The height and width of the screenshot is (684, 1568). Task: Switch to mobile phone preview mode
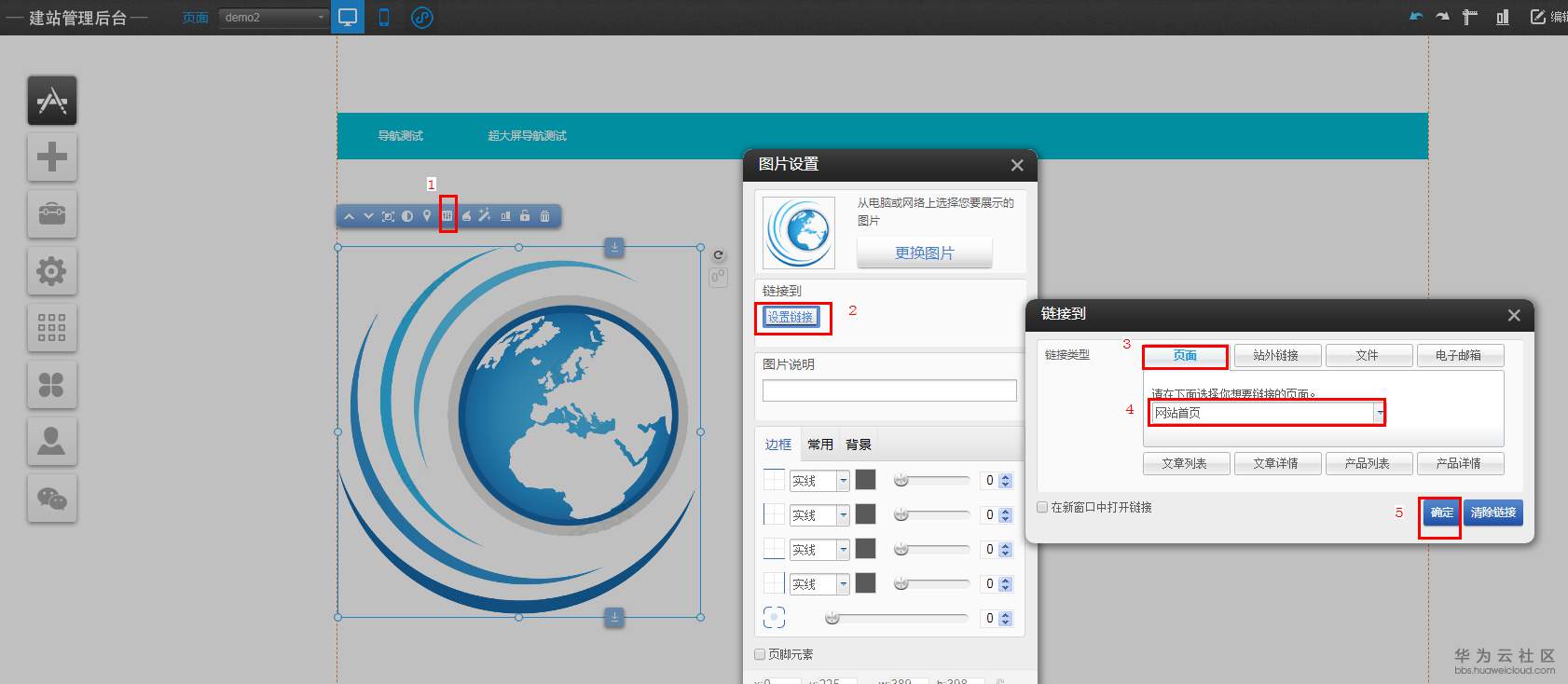tap(383, 17)
